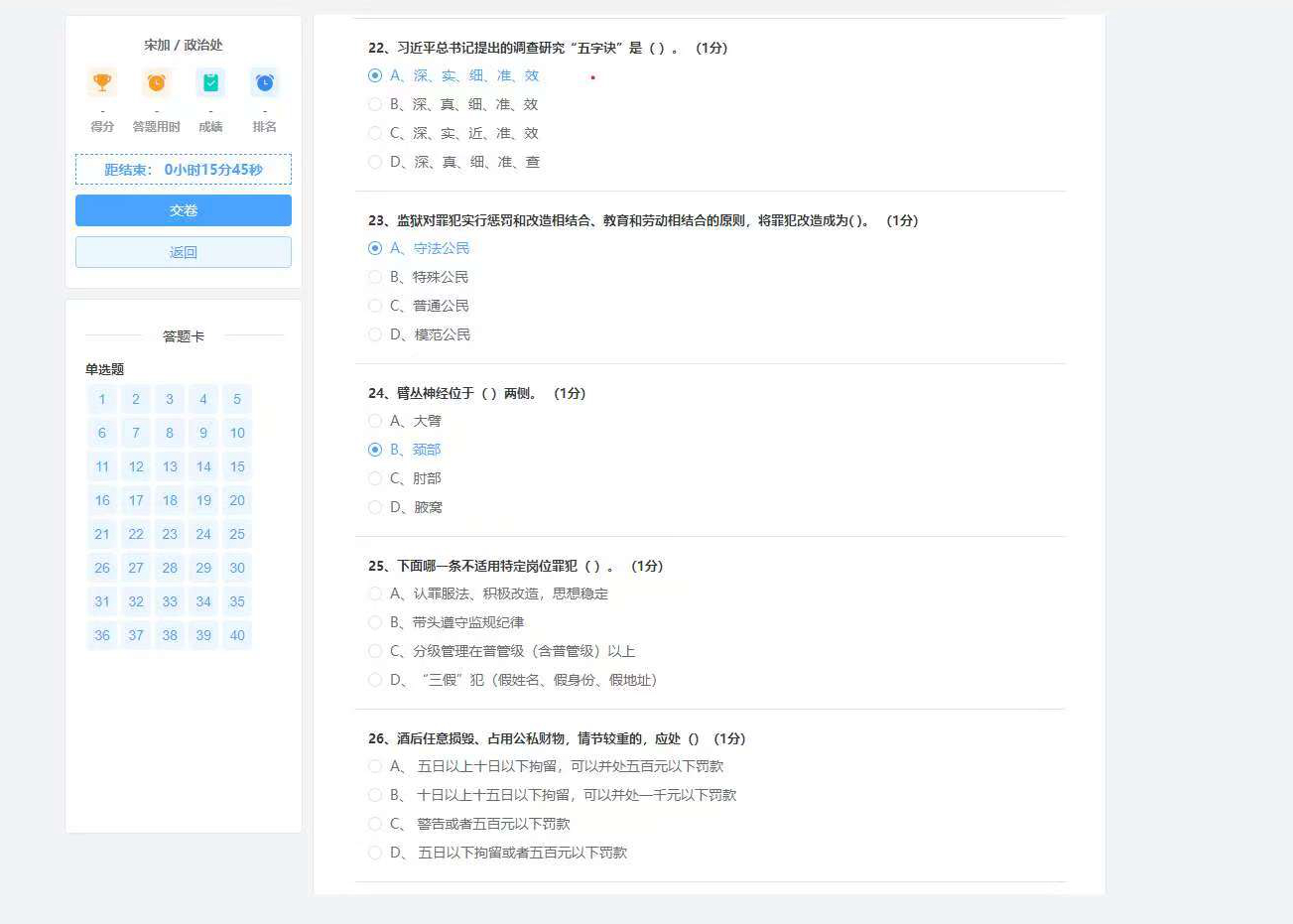Choose option A 认罪服法 for question 25

coord(375,594)
